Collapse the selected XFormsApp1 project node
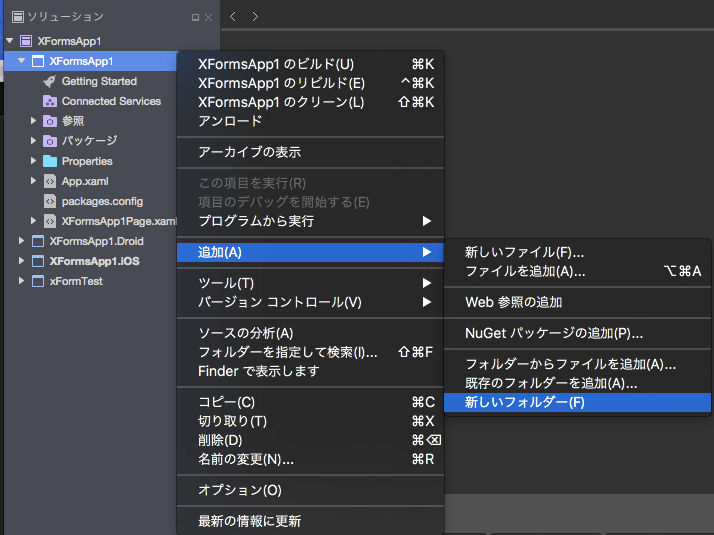Viewport: 714px width, 535px height. 21,61
